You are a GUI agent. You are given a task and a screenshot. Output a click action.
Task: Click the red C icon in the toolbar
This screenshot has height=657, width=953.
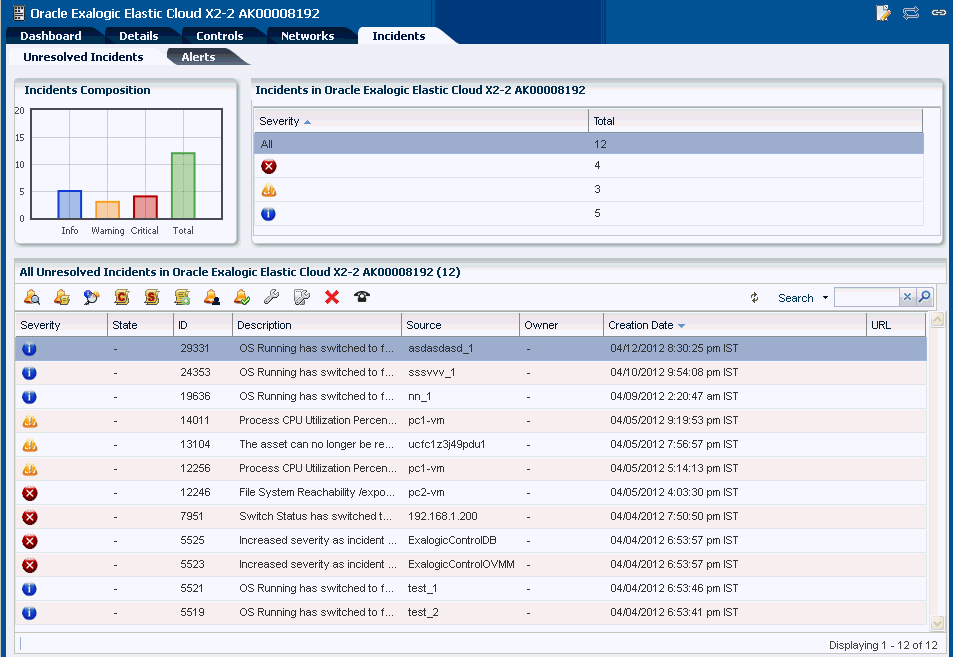122,297
